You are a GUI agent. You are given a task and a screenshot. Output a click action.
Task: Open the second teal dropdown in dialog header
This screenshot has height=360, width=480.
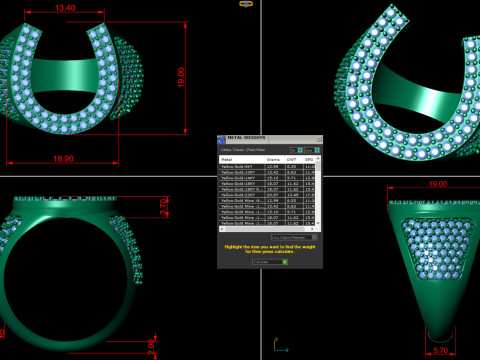(312, 150)
